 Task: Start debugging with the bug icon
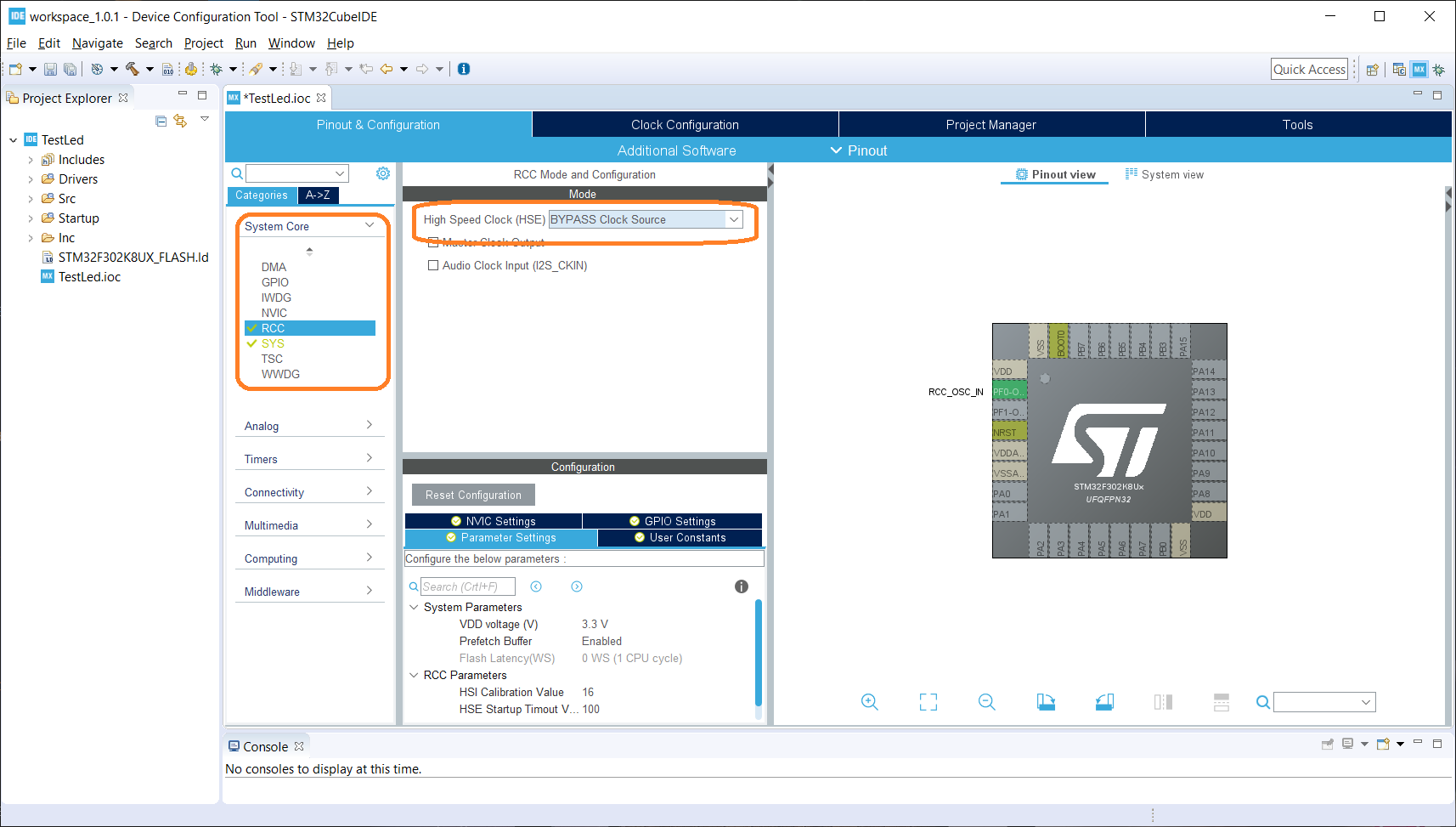point(217,69)
